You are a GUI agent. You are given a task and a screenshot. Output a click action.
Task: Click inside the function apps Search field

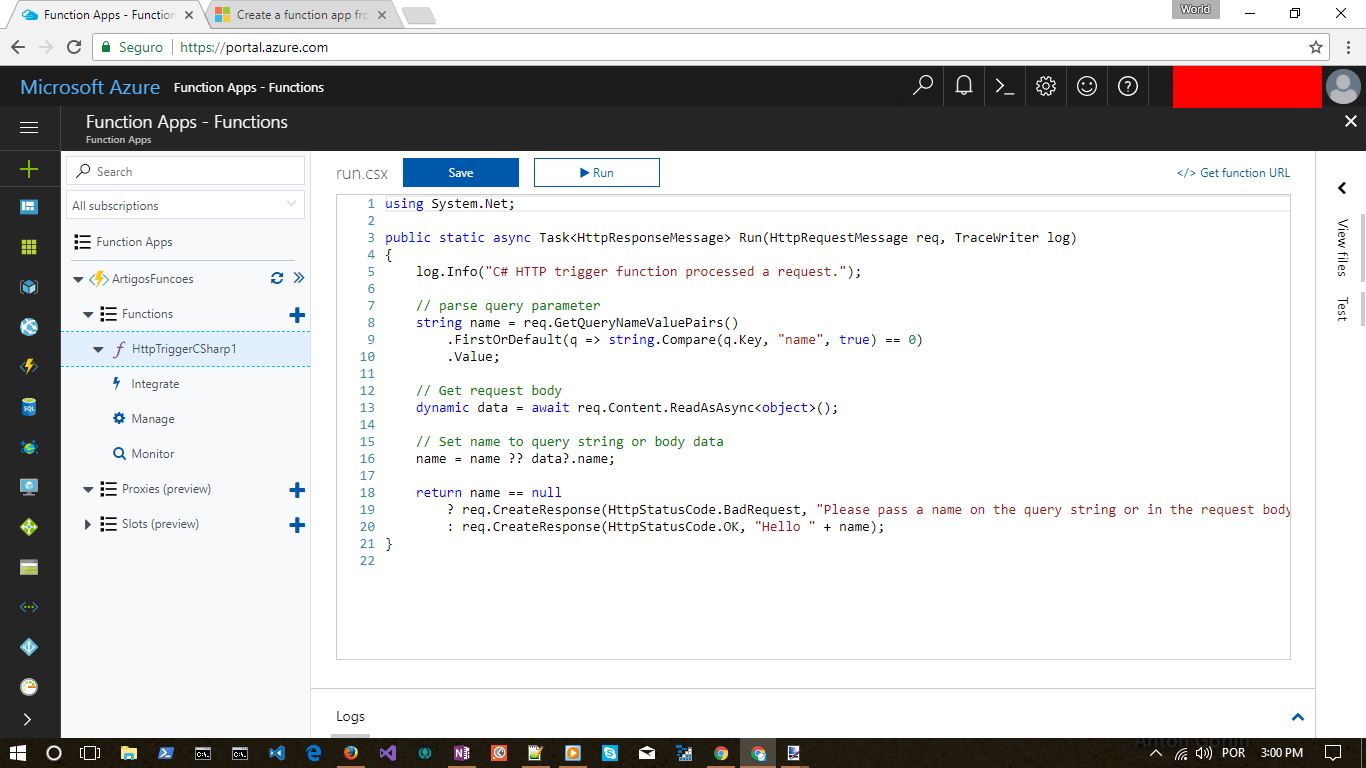click(185, 171)
